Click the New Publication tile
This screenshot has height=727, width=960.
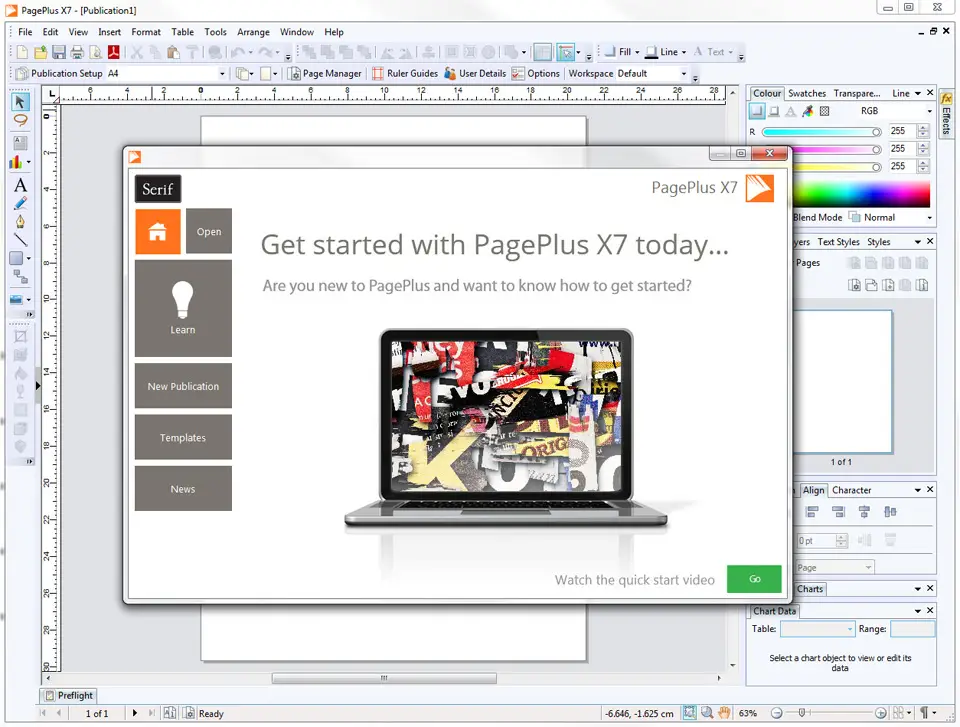[x=183, y=386]
